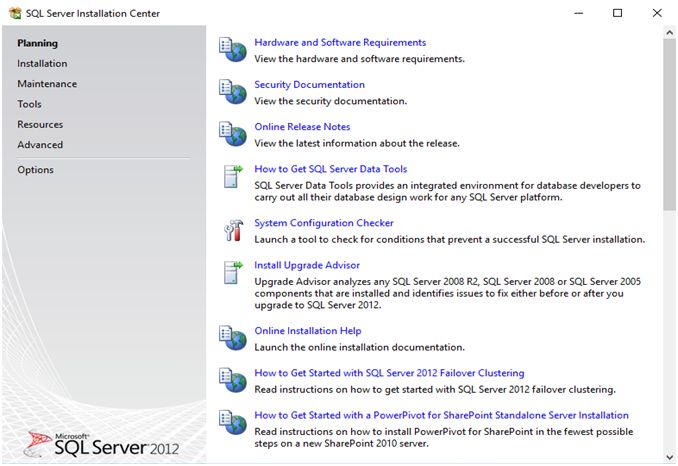Click the vertical scrollbar thumb
Viewport: 678px width, 466px height.
pos(669,125)
